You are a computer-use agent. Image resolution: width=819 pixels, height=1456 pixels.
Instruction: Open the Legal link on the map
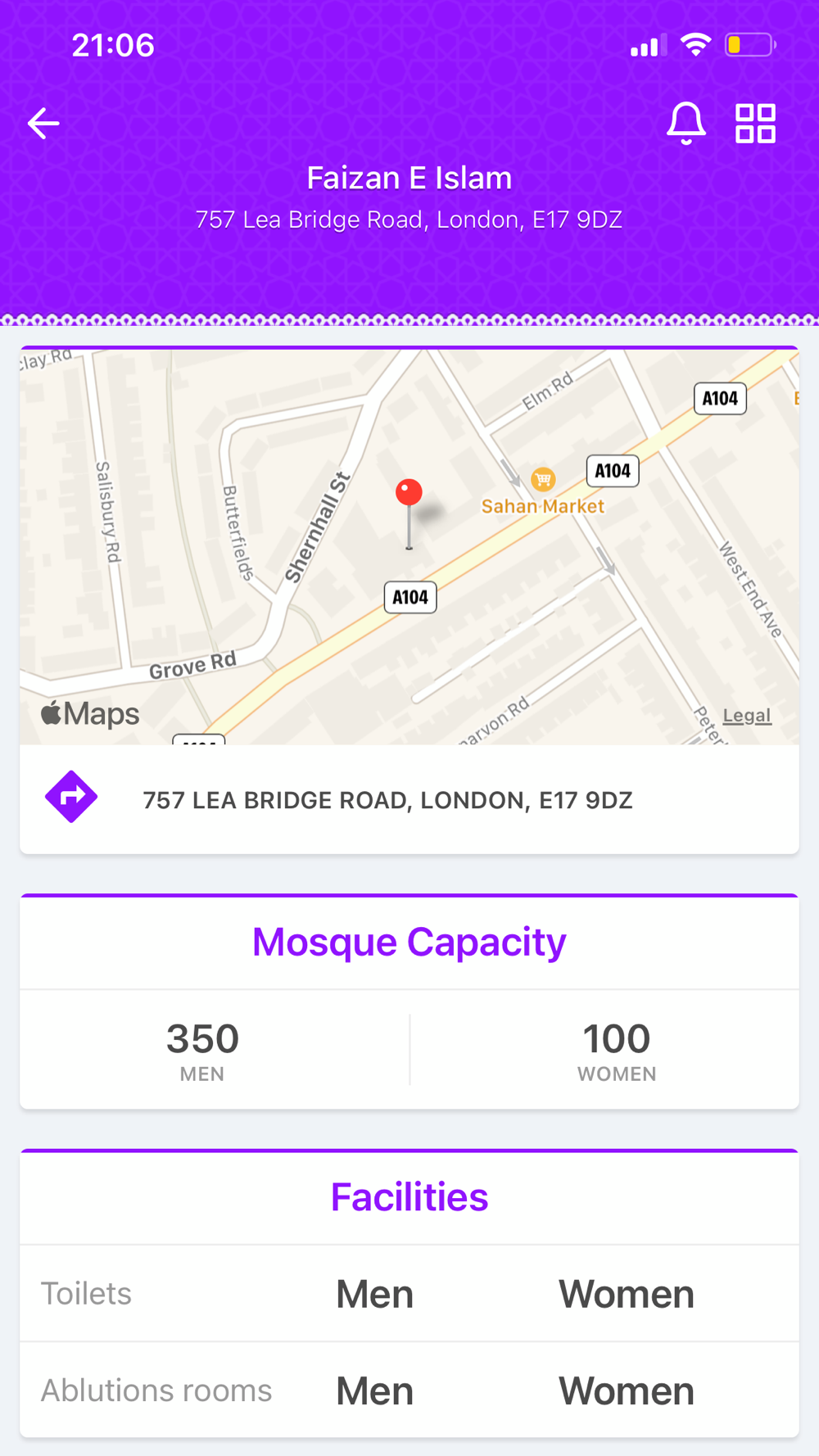[747, 716]
